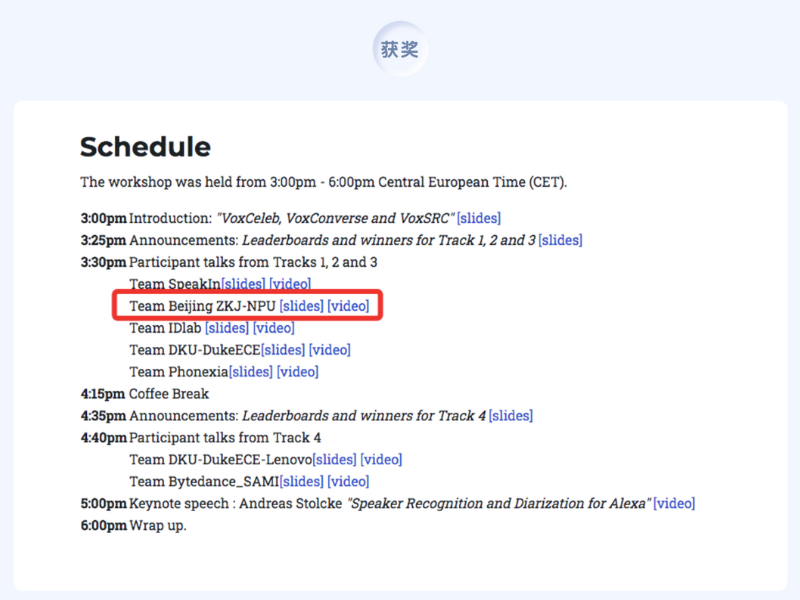Open Team Beijing ZKJ-NPU slides
The width and height of the screenshot is (800, 600).
click(x=302, y=306)
